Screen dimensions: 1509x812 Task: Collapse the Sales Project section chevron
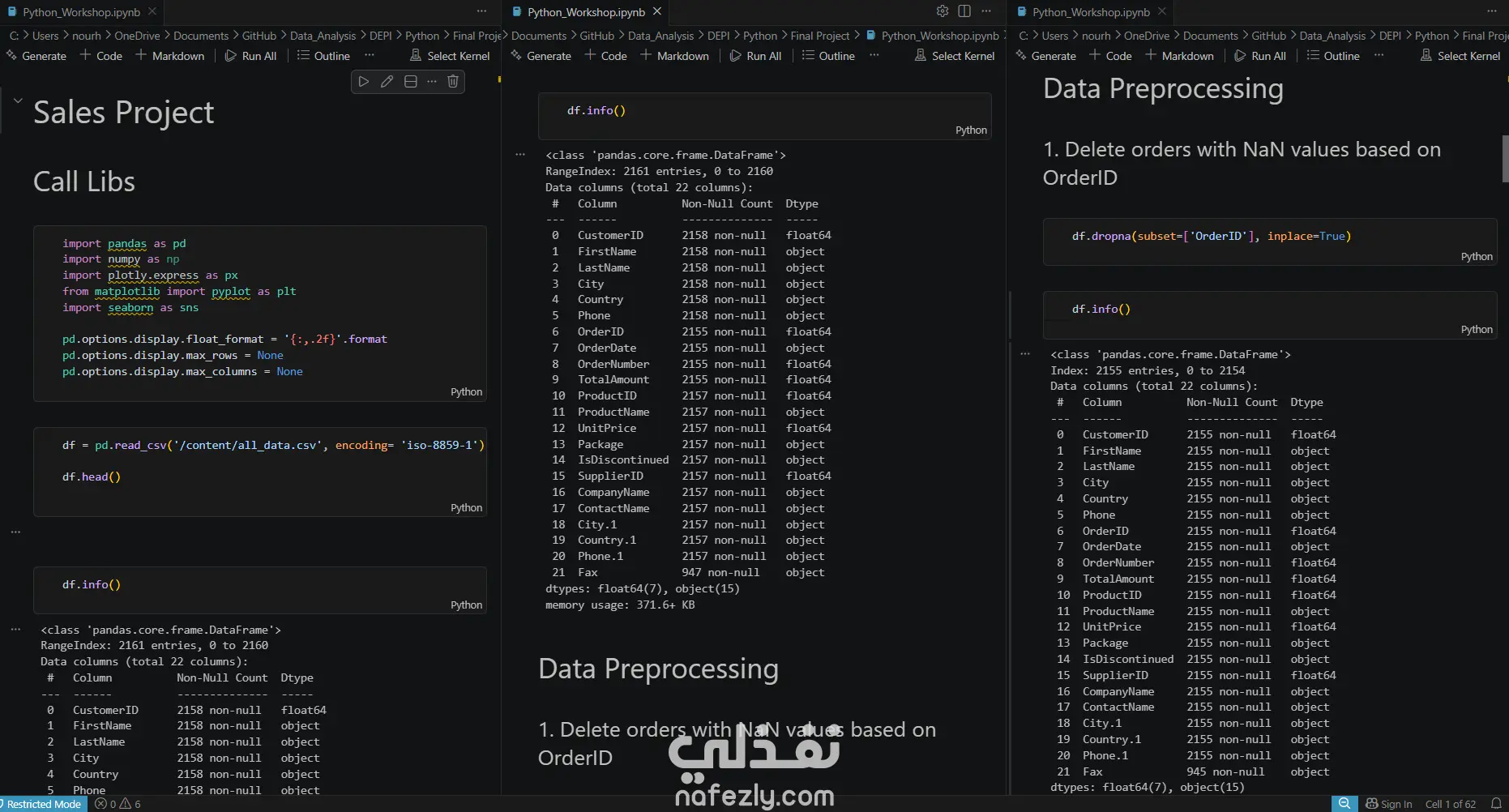click(18, 101)
